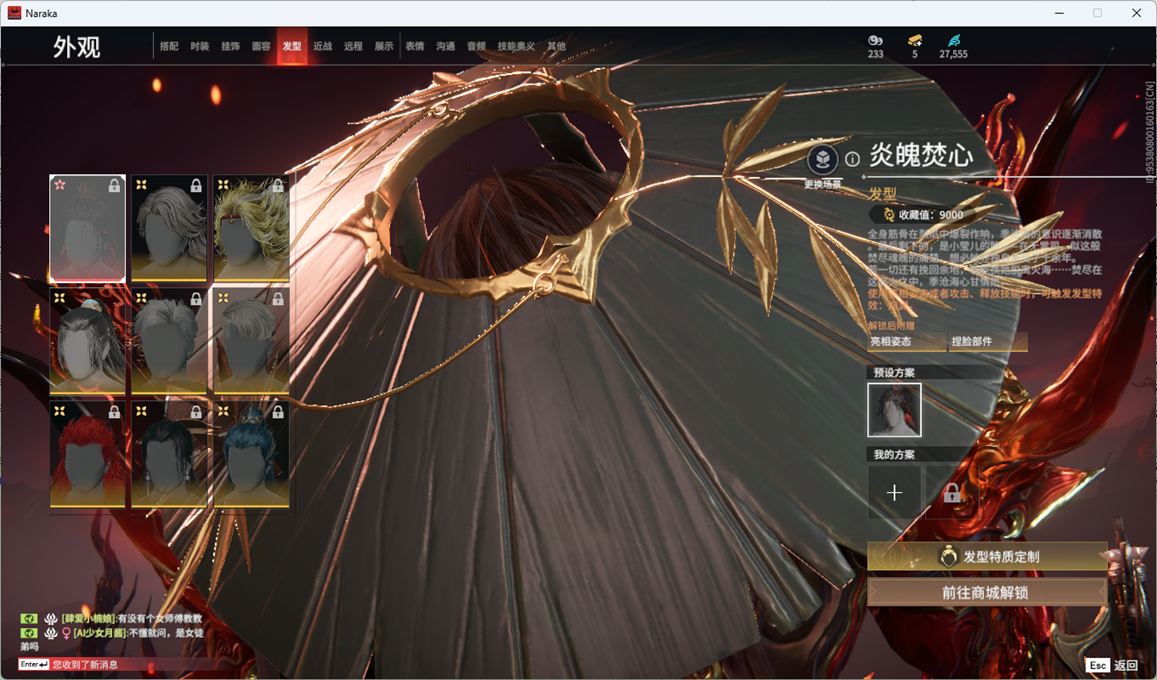Click the coin currency icon showing 233
The image size is (1157, 680).
pyautogui.click(x=875, y=40)
